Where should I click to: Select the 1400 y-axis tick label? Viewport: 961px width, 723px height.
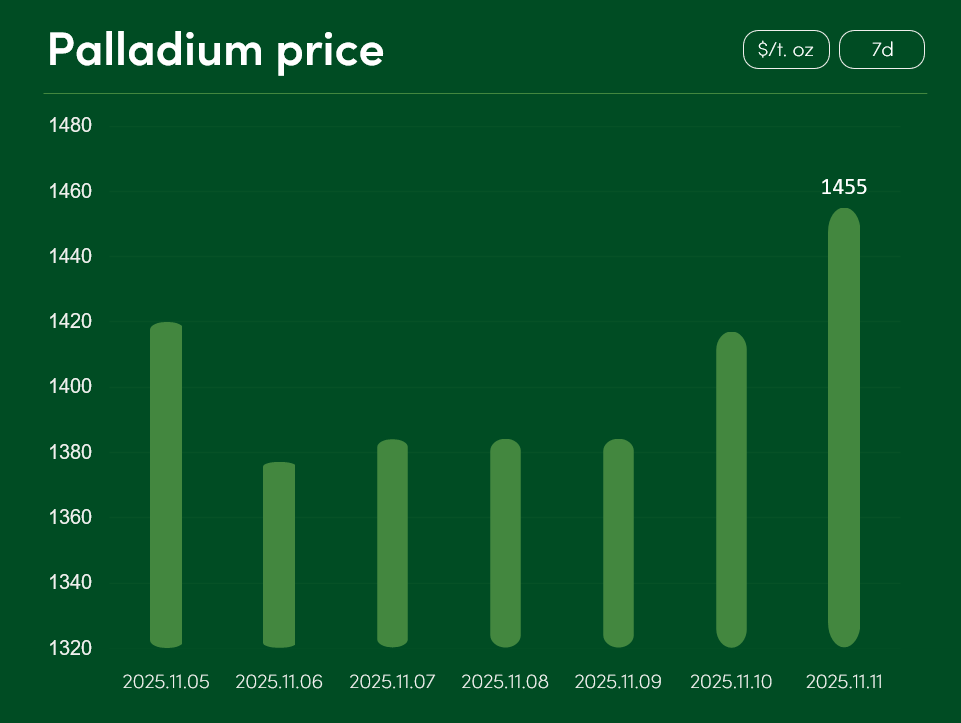point(70,387)
